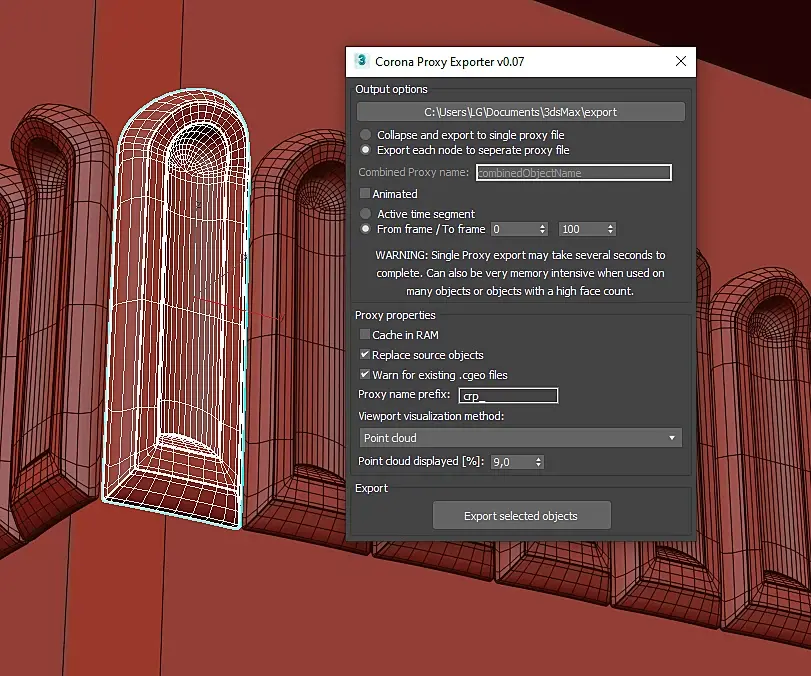
Task: Click the From frame value field showing 0
Action: pyautogui.click(x=514, y=229)
